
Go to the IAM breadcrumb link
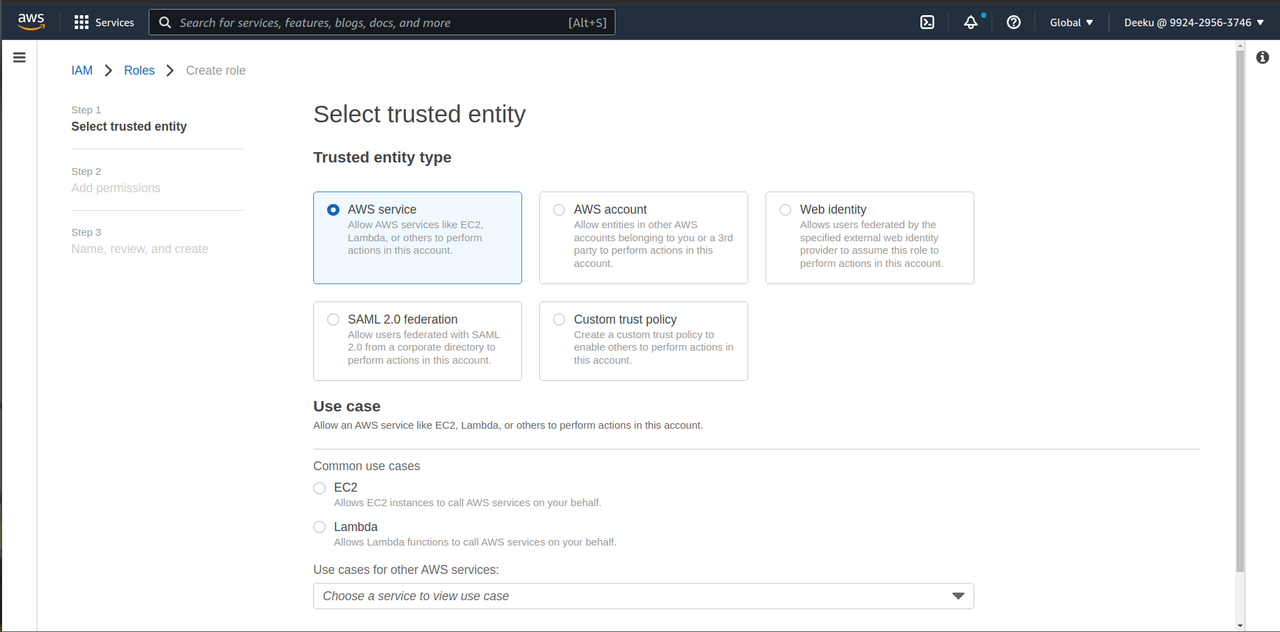[82, 70]
